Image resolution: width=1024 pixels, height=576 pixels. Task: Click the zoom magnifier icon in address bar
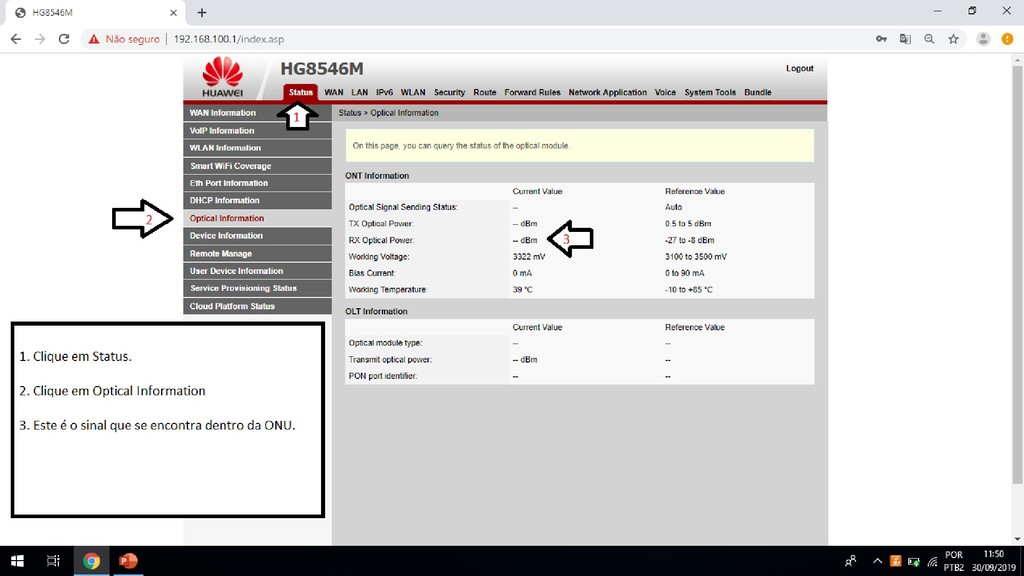[x=929, y=39]
